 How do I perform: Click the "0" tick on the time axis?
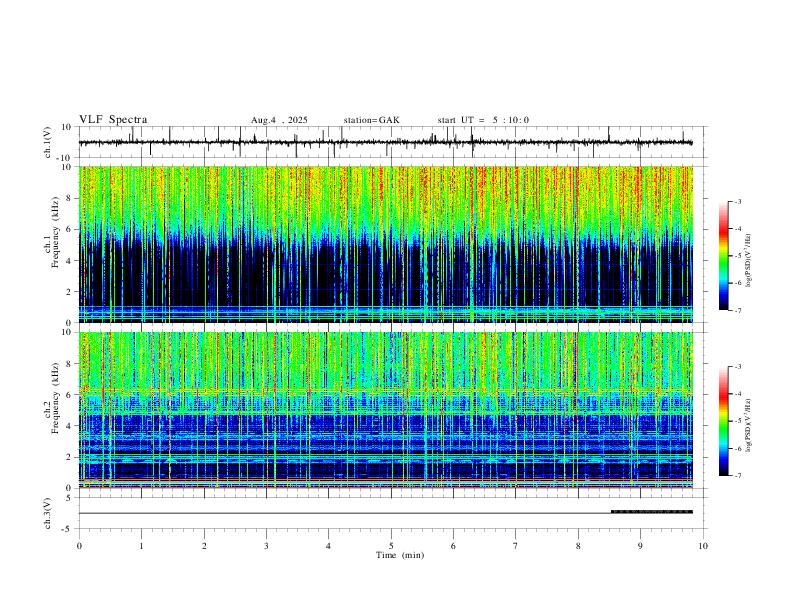coord(79,546)
